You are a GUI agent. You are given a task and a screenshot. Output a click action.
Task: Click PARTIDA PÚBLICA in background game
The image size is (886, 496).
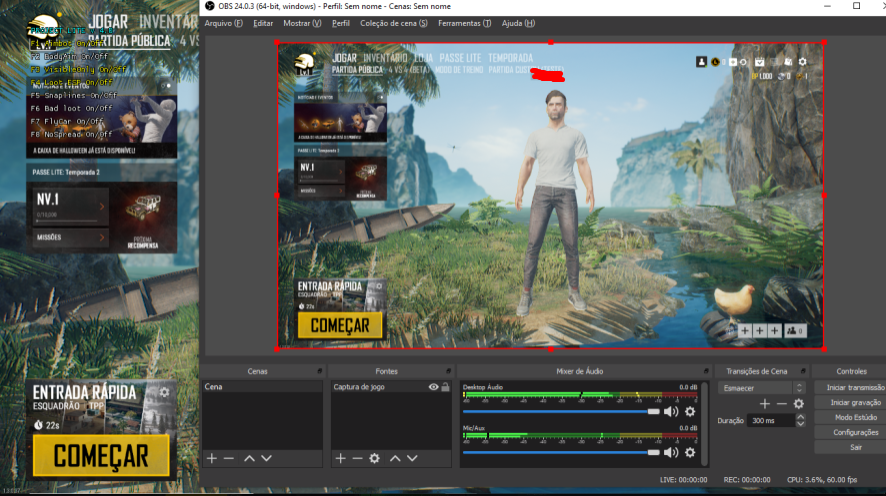coord(129,41)
